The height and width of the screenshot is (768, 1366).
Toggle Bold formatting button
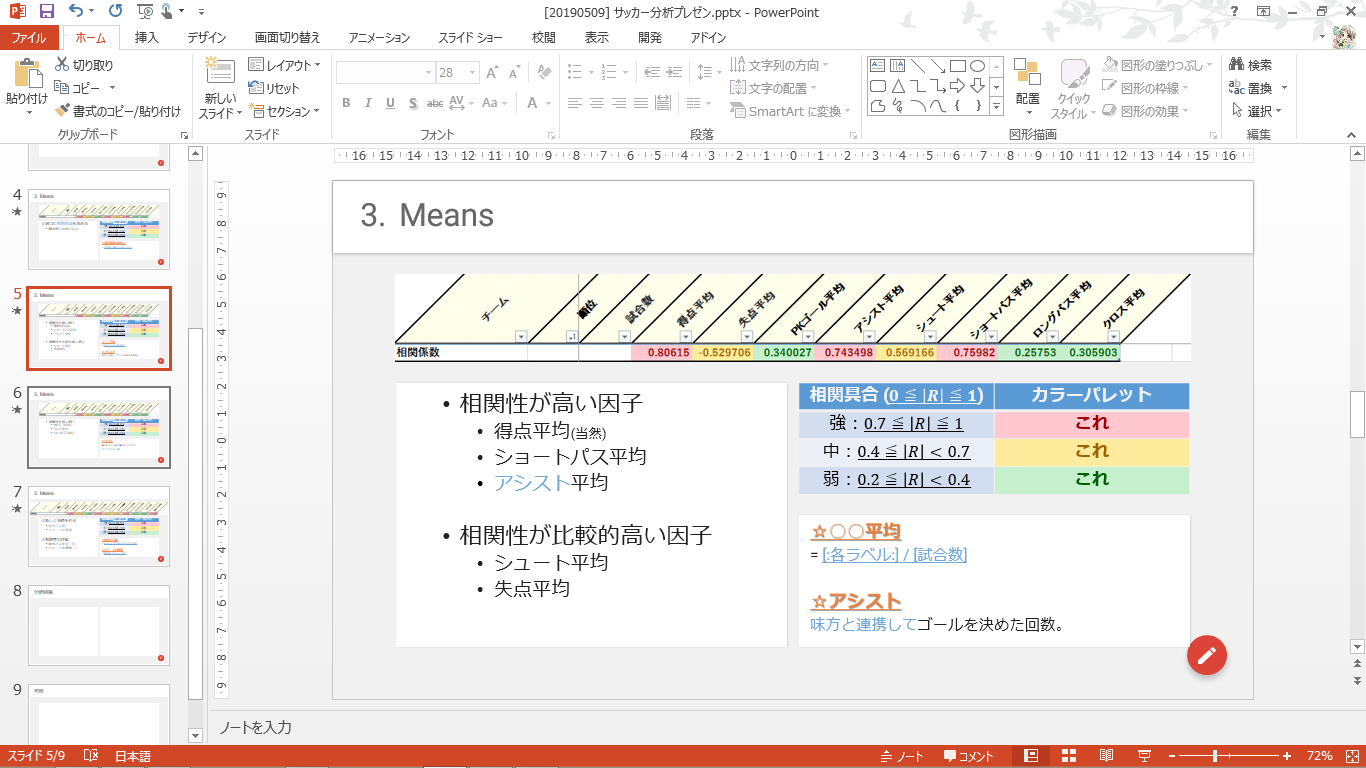point(346,103)
